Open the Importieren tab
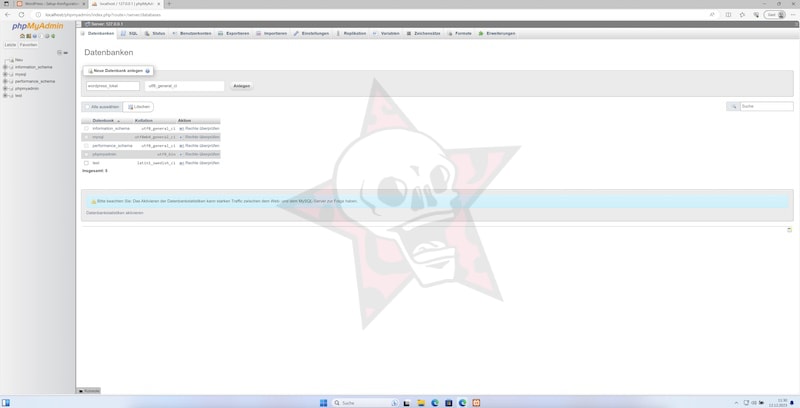The image size is (800, 408). (x=271, y=34)
